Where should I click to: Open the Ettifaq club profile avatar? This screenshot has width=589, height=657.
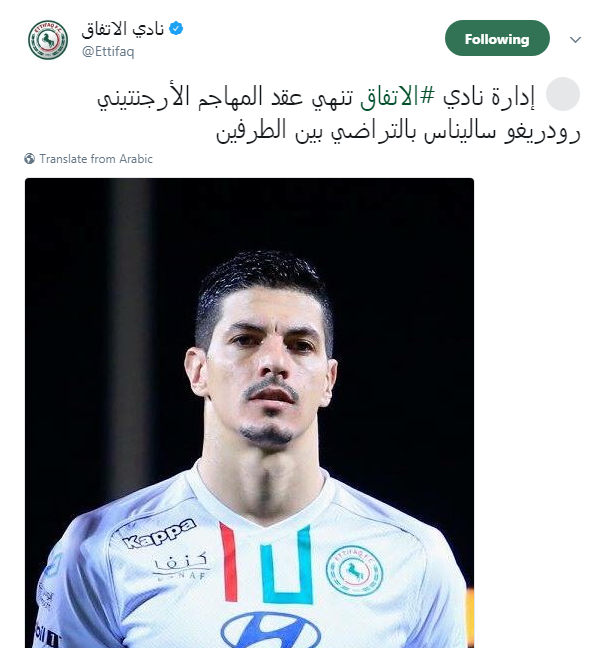click(x=48, y=40)
